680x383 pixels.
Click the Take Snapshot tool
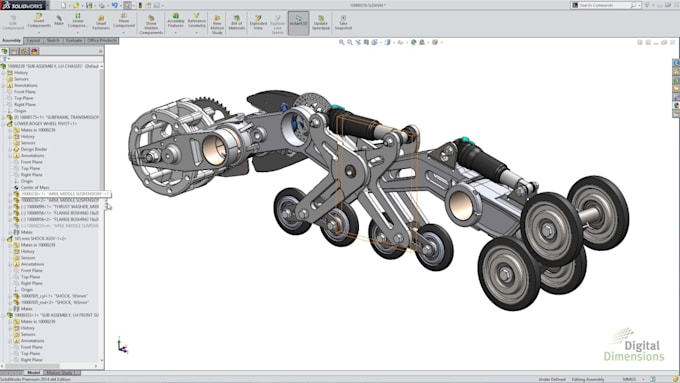pos(343,23)
